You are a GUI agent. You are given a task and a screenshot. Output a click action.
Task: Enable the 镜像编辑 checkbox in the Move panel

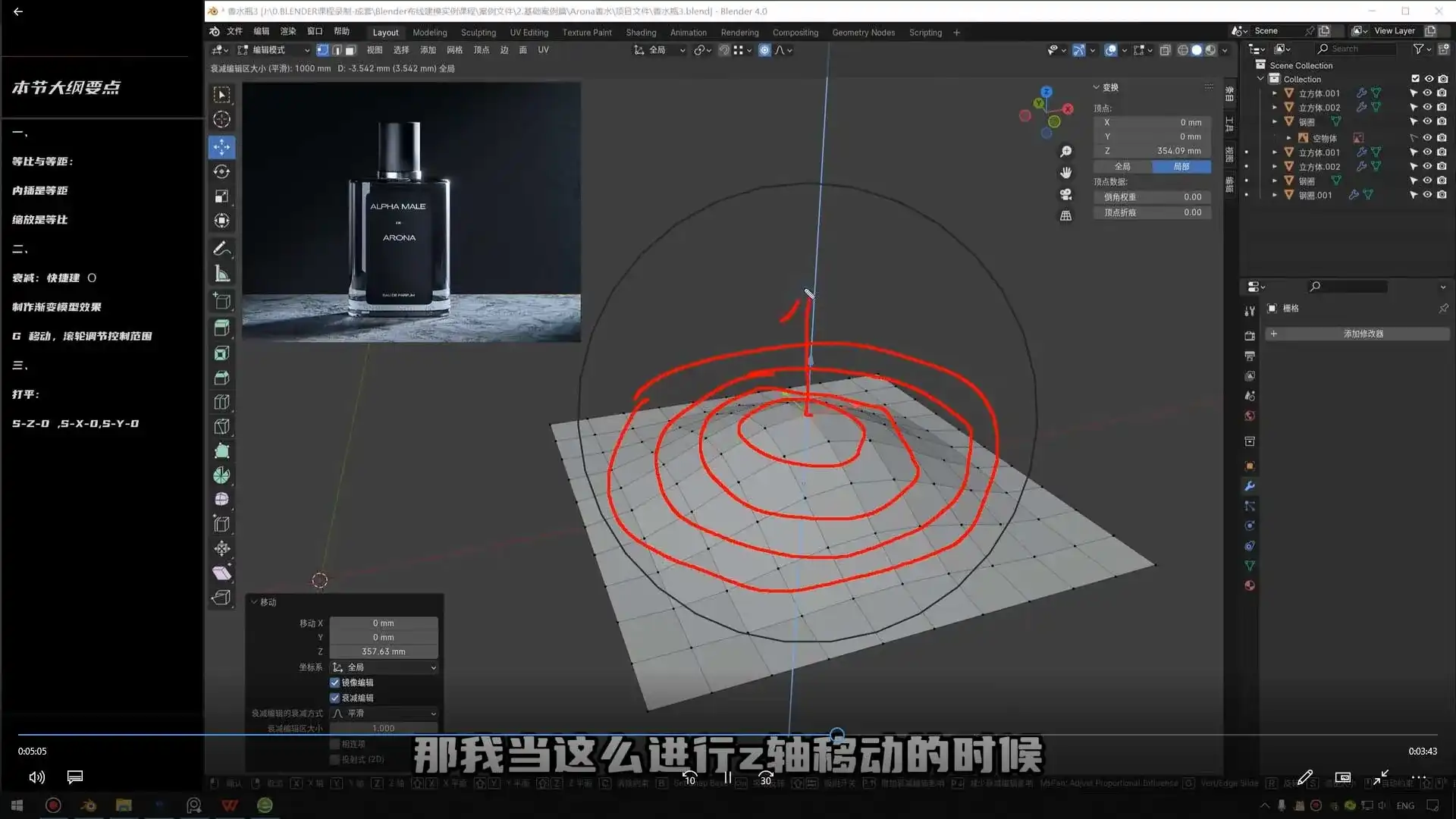334,682
